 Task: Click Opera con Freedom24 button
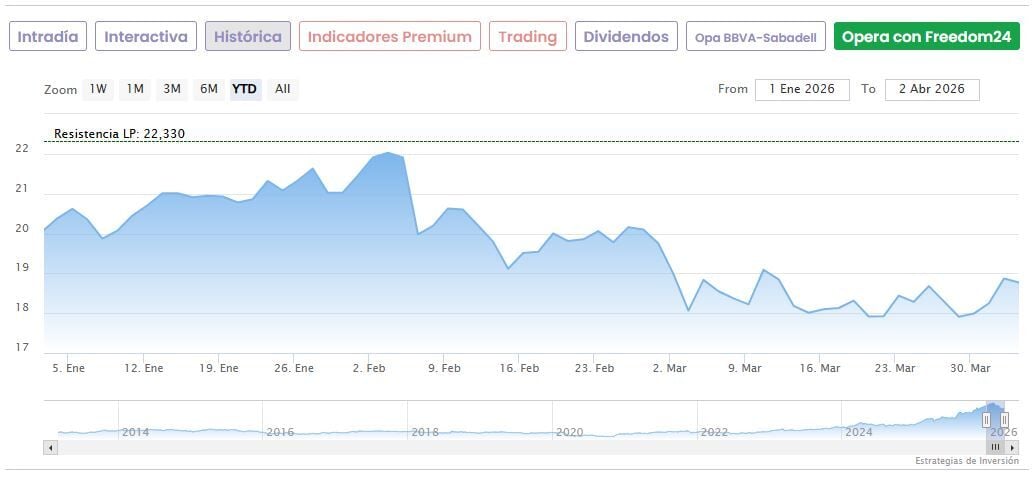point(926,37)
